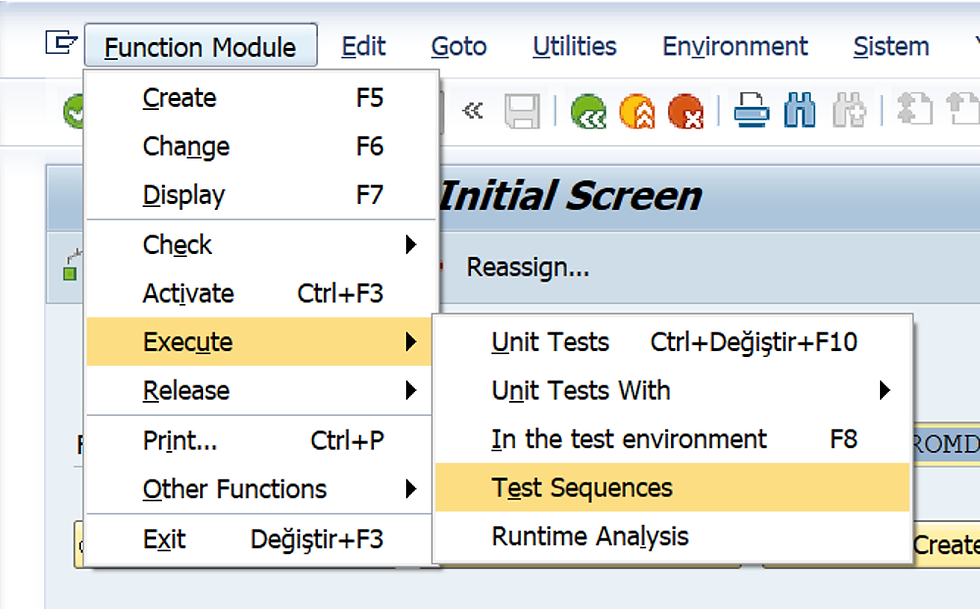Click the Save floppy disk icon

522,111
